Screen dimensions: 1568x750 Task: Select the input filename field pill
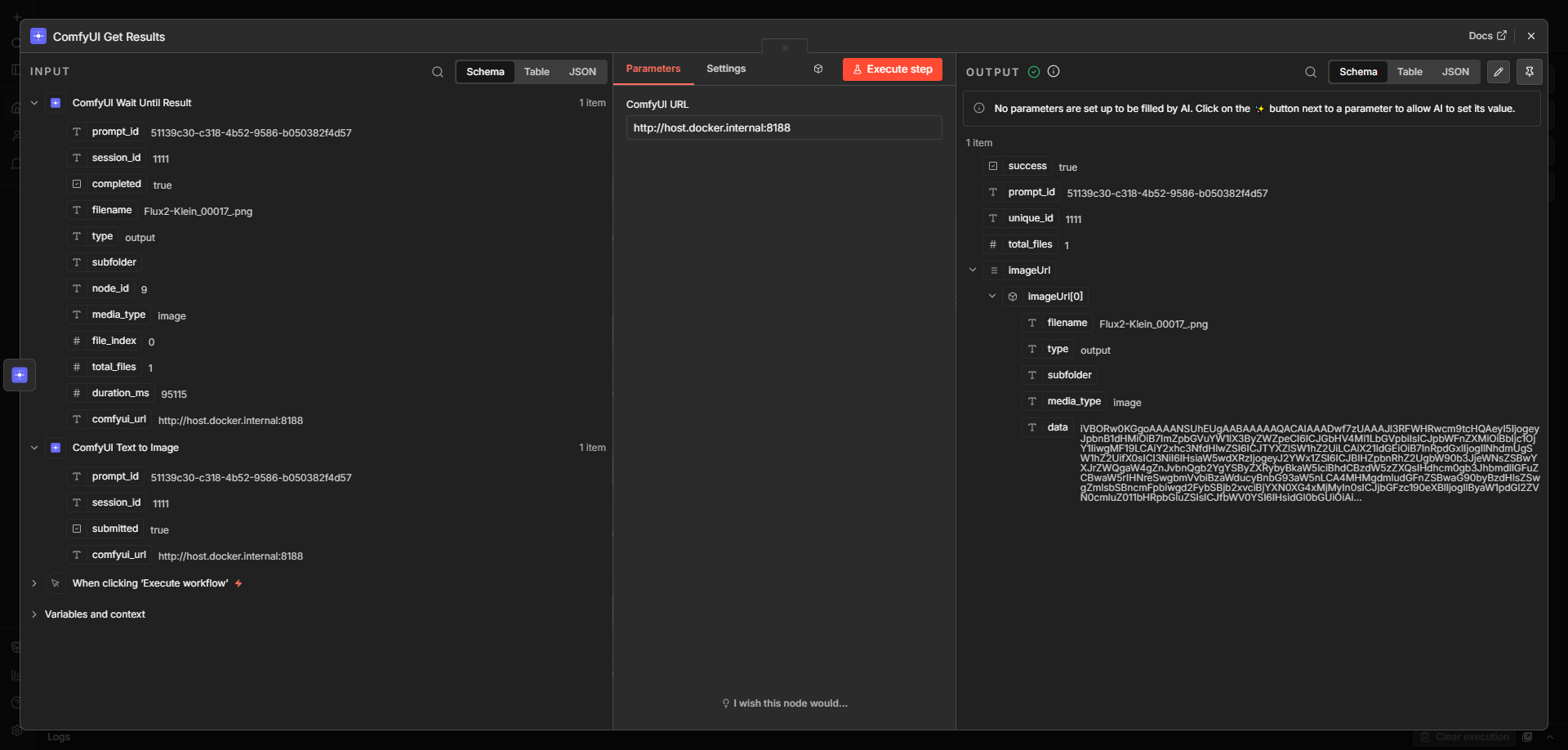[x=102, y=211]
